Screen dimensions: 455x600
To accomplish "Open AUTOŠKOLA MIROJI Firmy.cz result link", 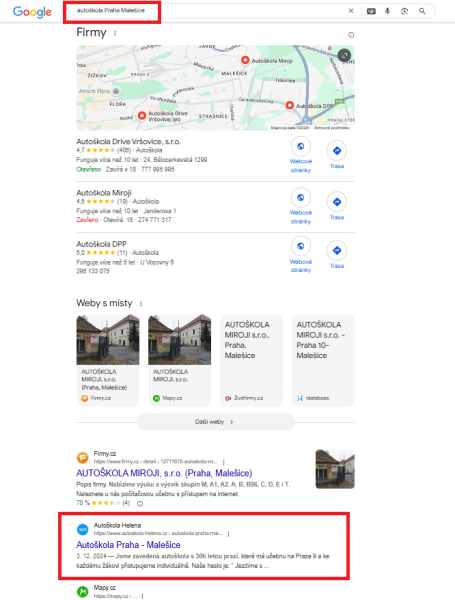I will point(164,473).
